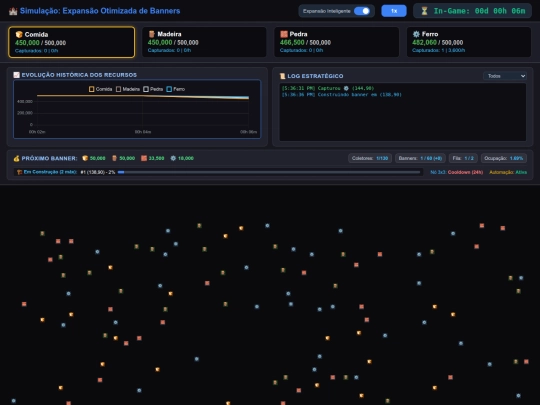
Task: Toggle Pedra series in chart legend
Action: [153, 89]
